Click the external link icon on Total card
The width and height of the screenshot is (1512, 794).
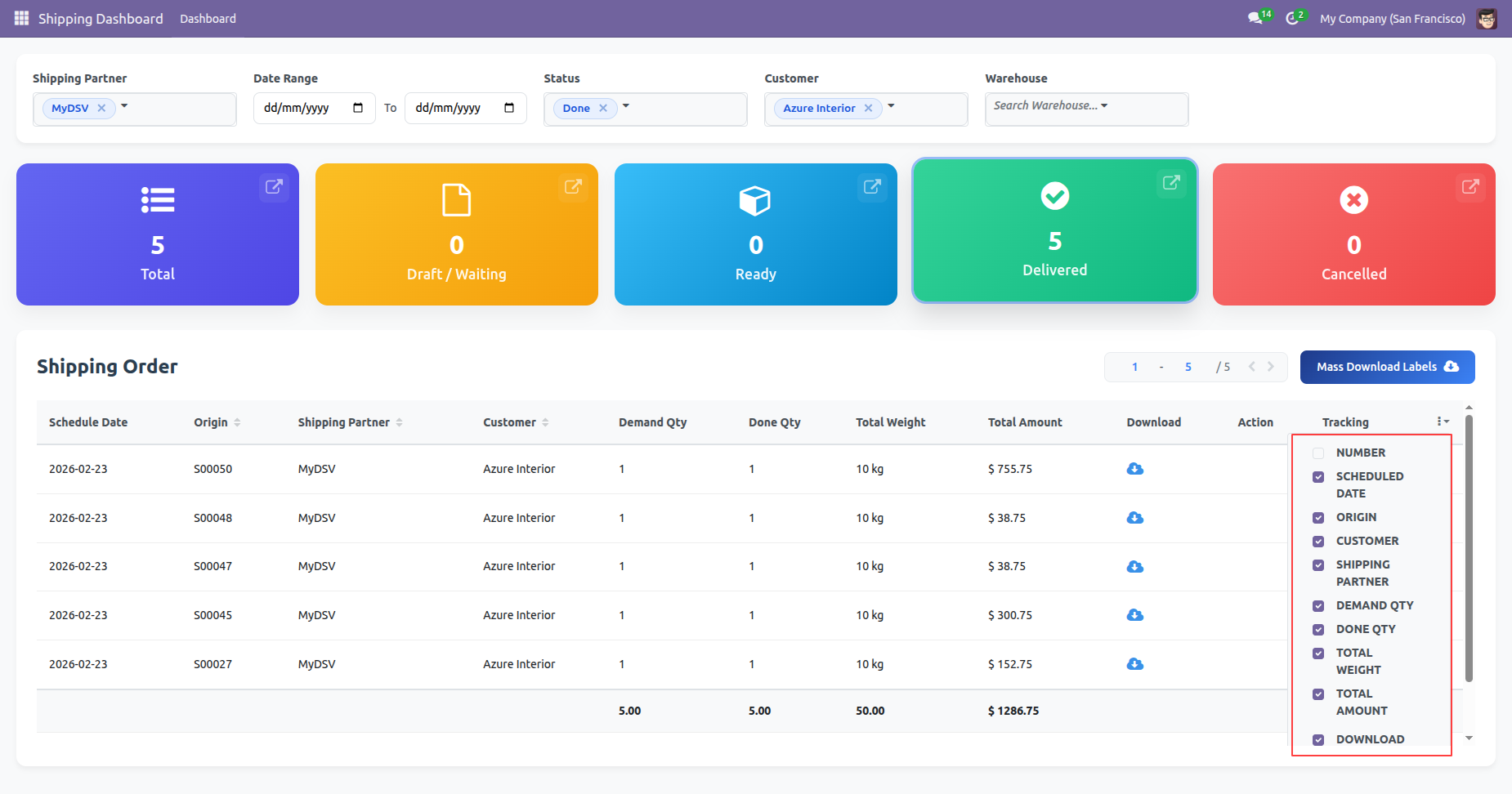(274, 186)
